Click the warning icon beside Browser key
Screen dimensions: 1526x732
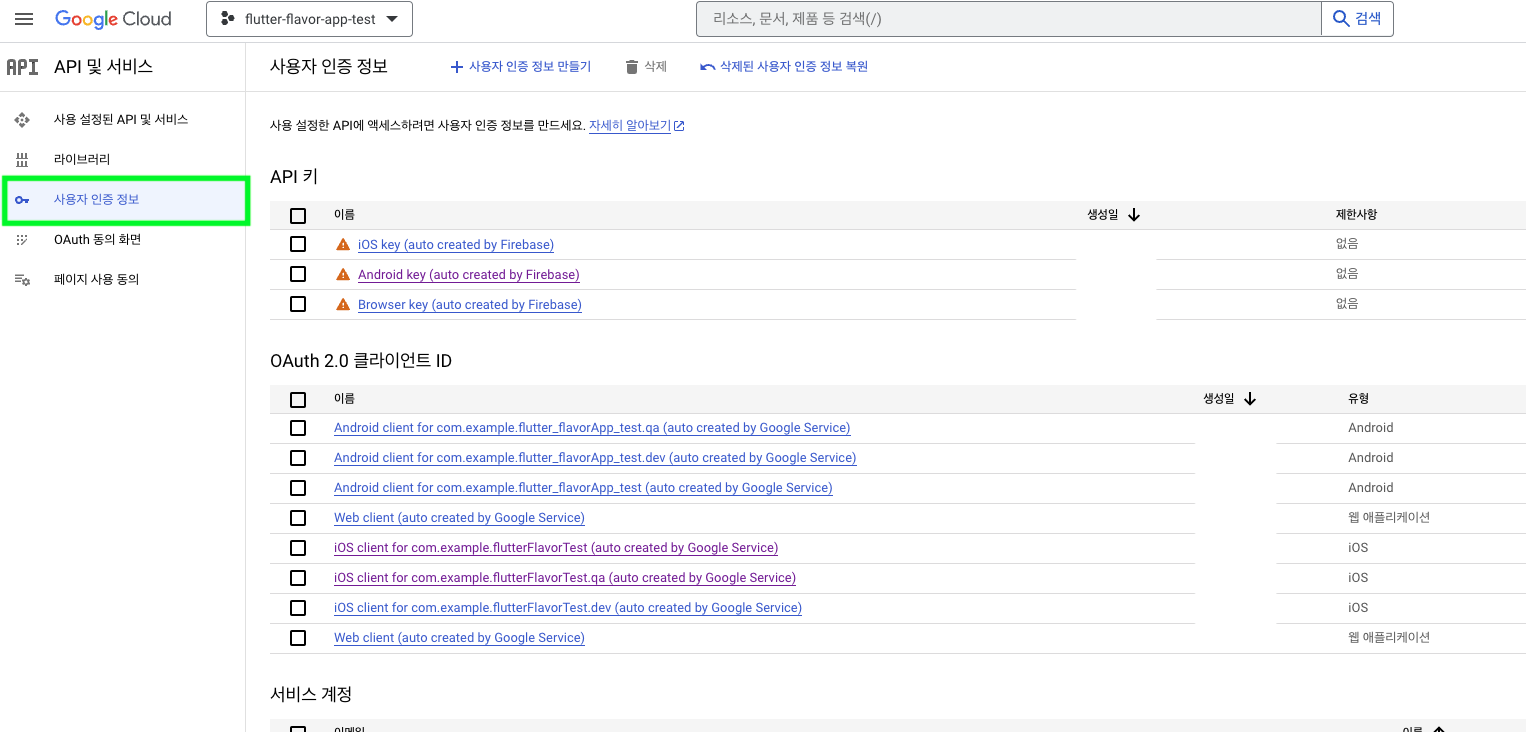[343, 304]
